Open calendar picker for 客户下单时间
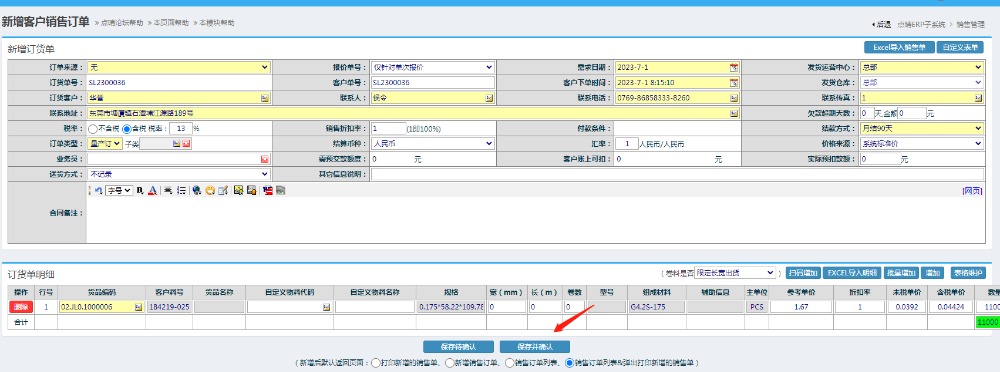1000x372 pixels. point(733,82)
